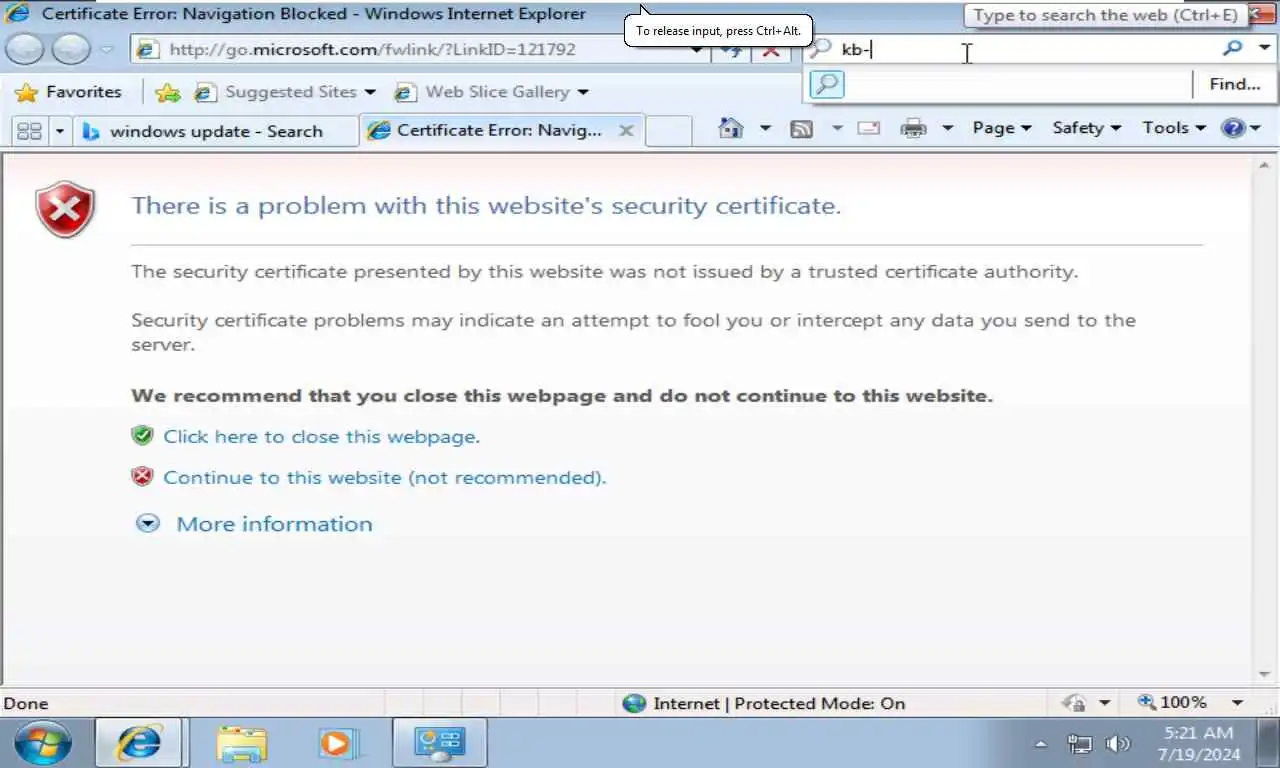Click the Internet Explorer title bar icon
The width and height of the screenshot is (1280, 768).
17,14
